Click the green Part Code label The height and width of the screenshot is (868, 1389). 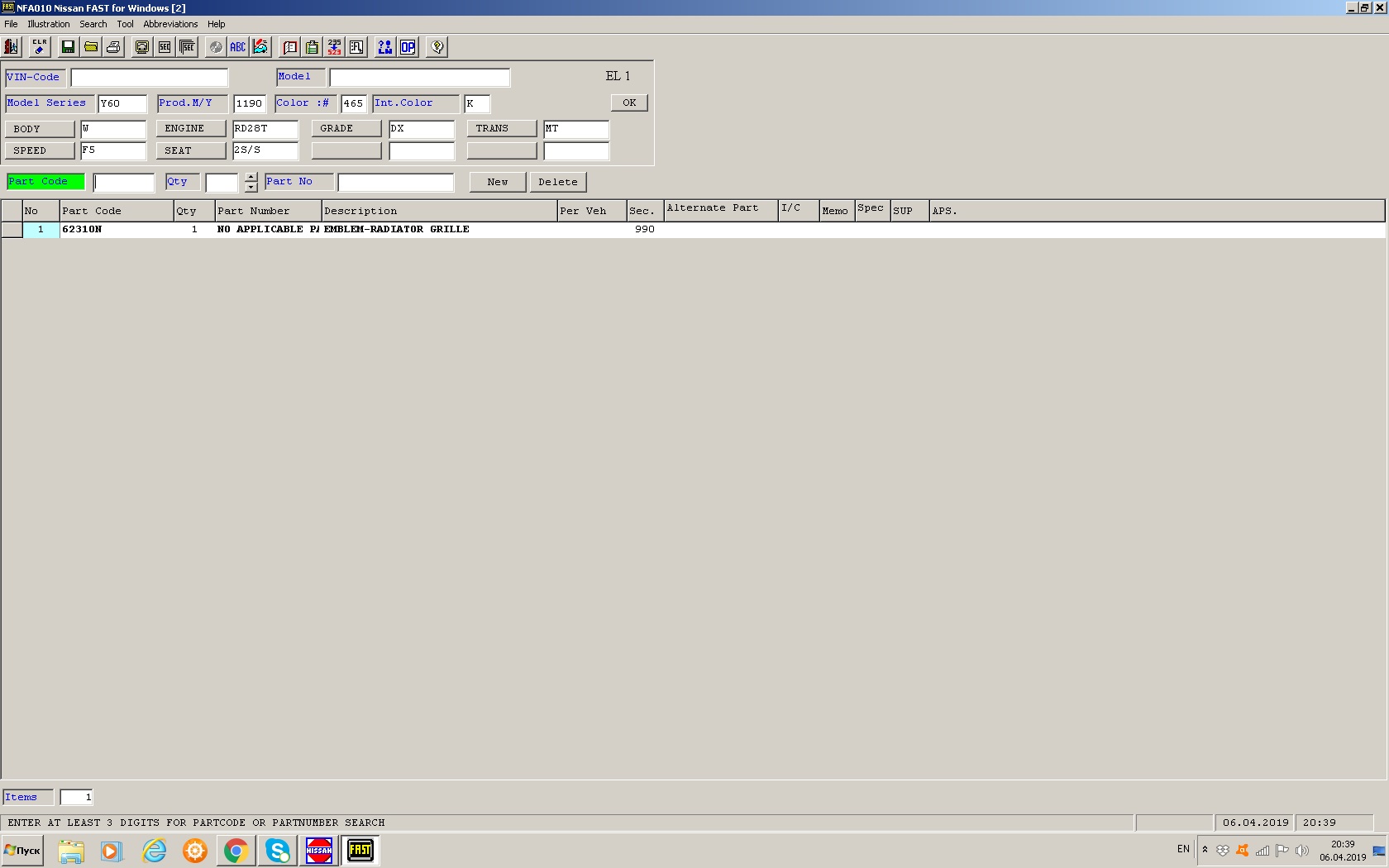(45, 181)
